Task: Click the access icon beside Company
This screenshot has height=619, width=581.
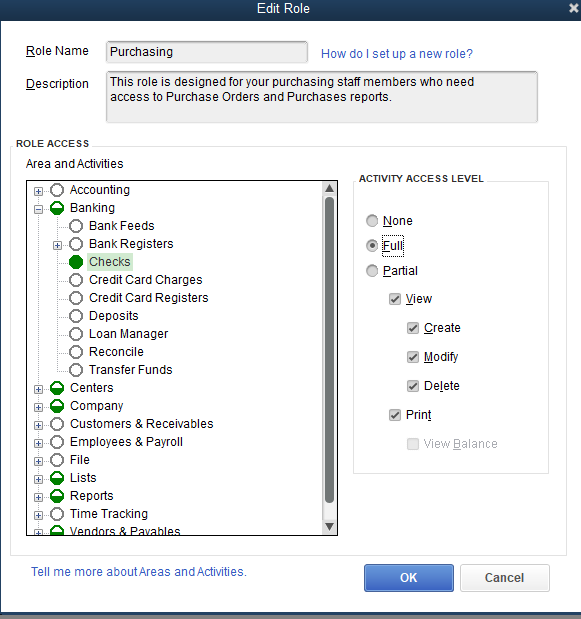Action: point(57,406)
